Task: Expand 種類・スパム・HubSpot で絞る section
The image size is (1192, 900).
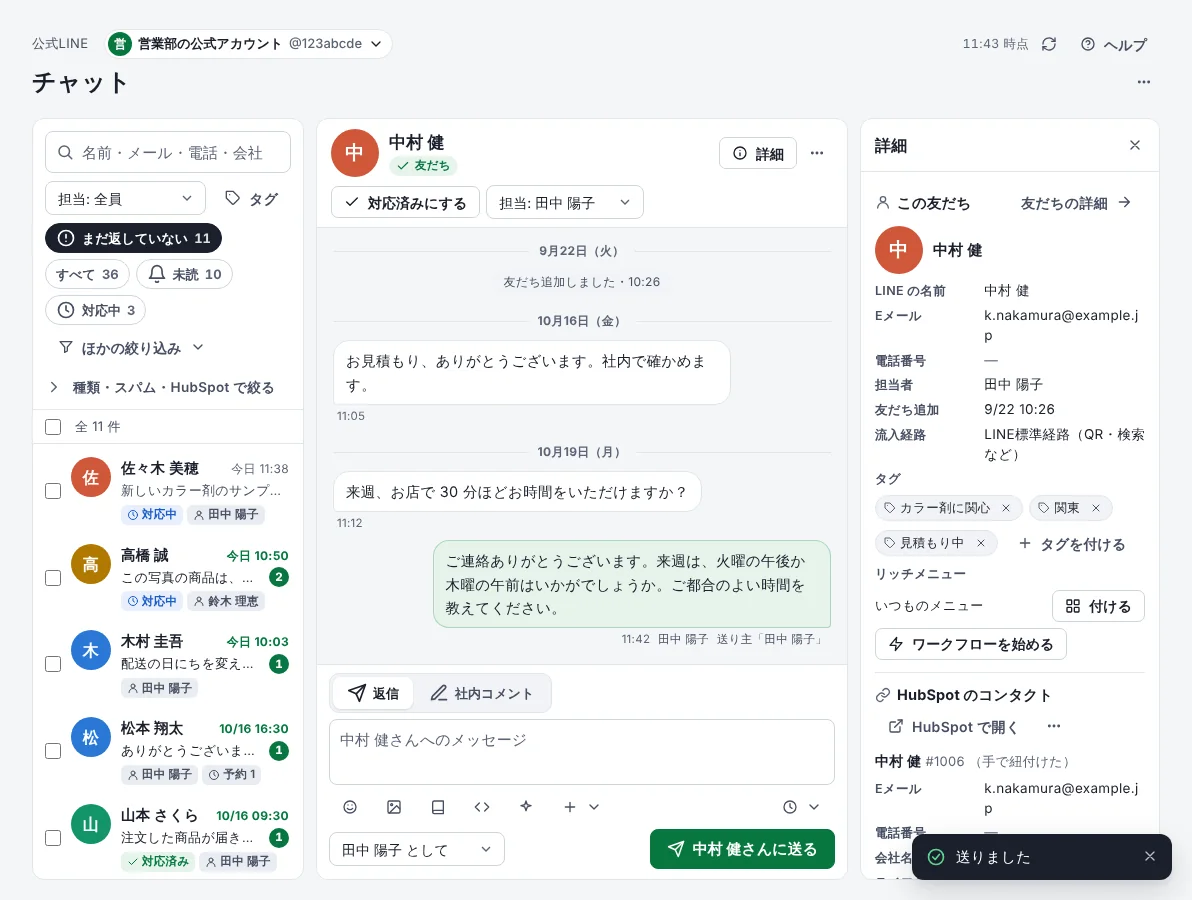Action: (x=161, y=387)
